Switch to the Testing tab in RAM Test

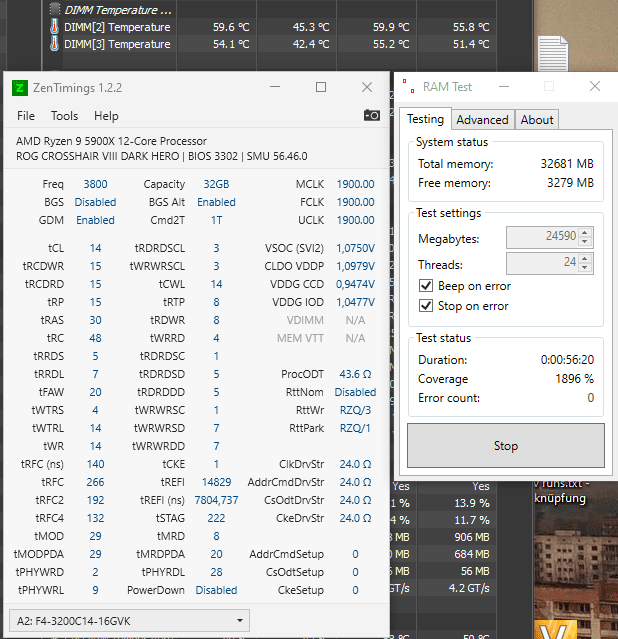click(425, 119)
